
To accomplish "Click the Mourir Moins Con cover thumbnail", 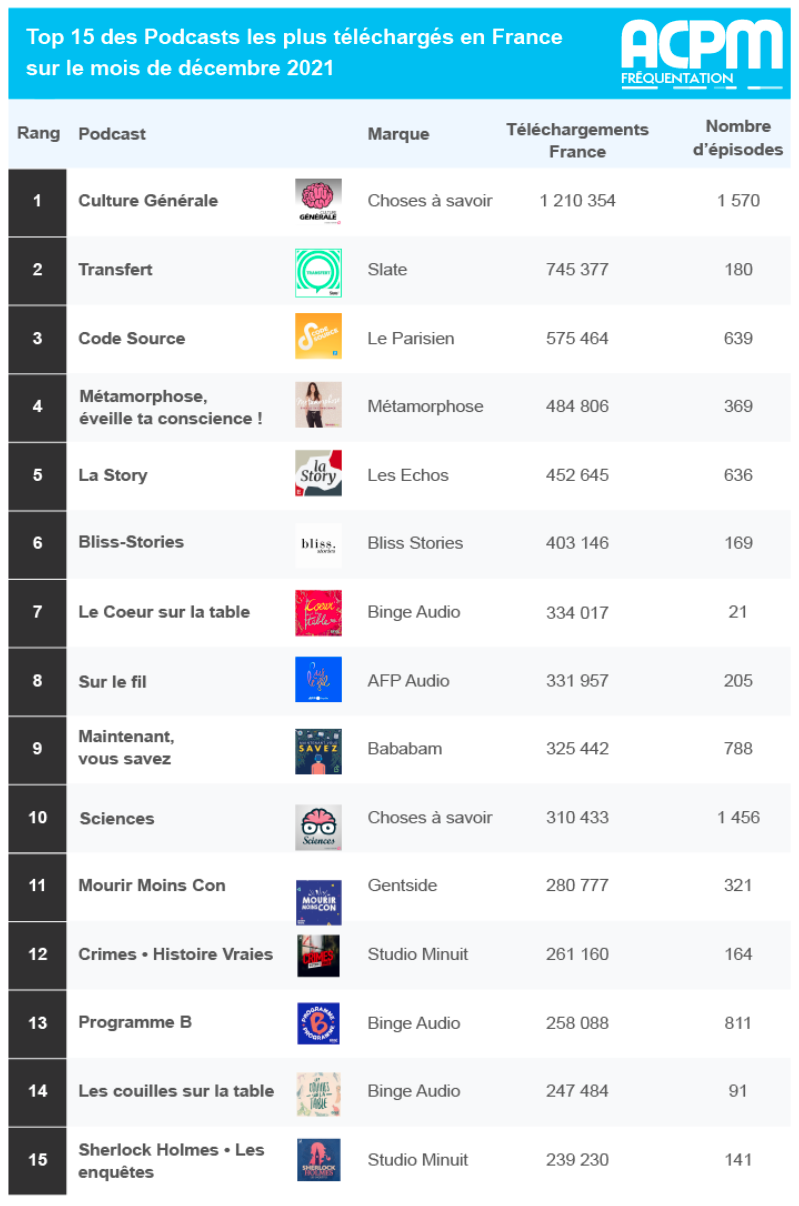I will click(x=318, y=902).
